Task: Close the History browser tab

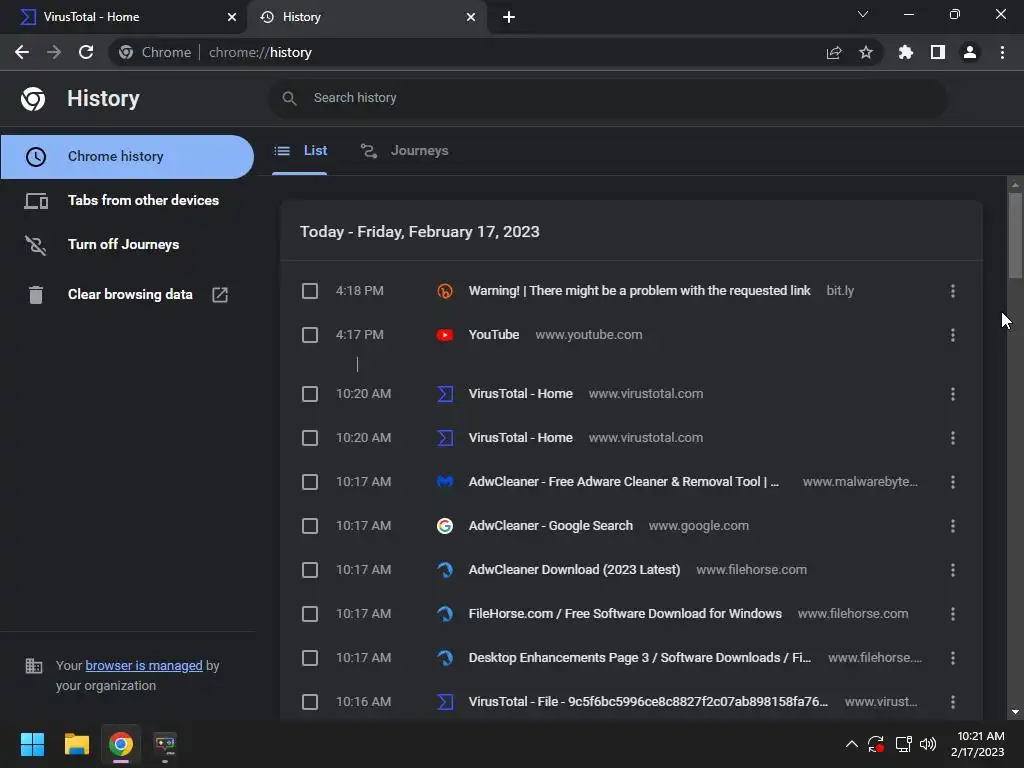Action: 471,17
